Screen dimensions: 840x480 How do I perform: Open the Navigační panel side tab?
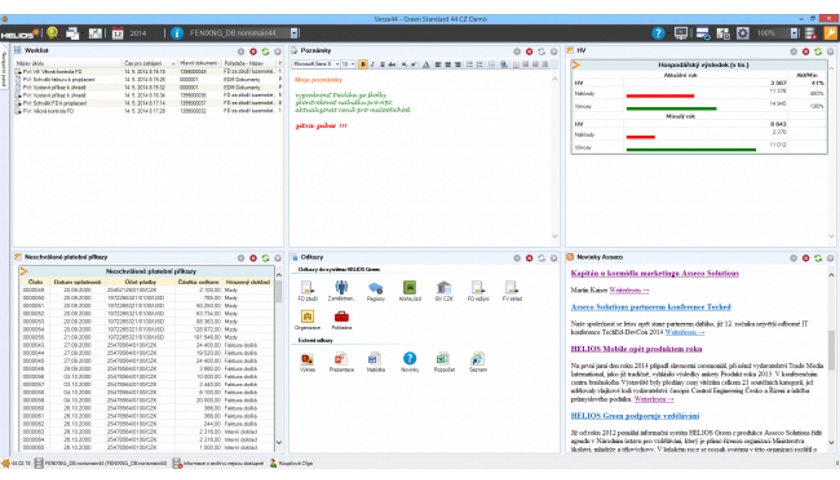4,70
